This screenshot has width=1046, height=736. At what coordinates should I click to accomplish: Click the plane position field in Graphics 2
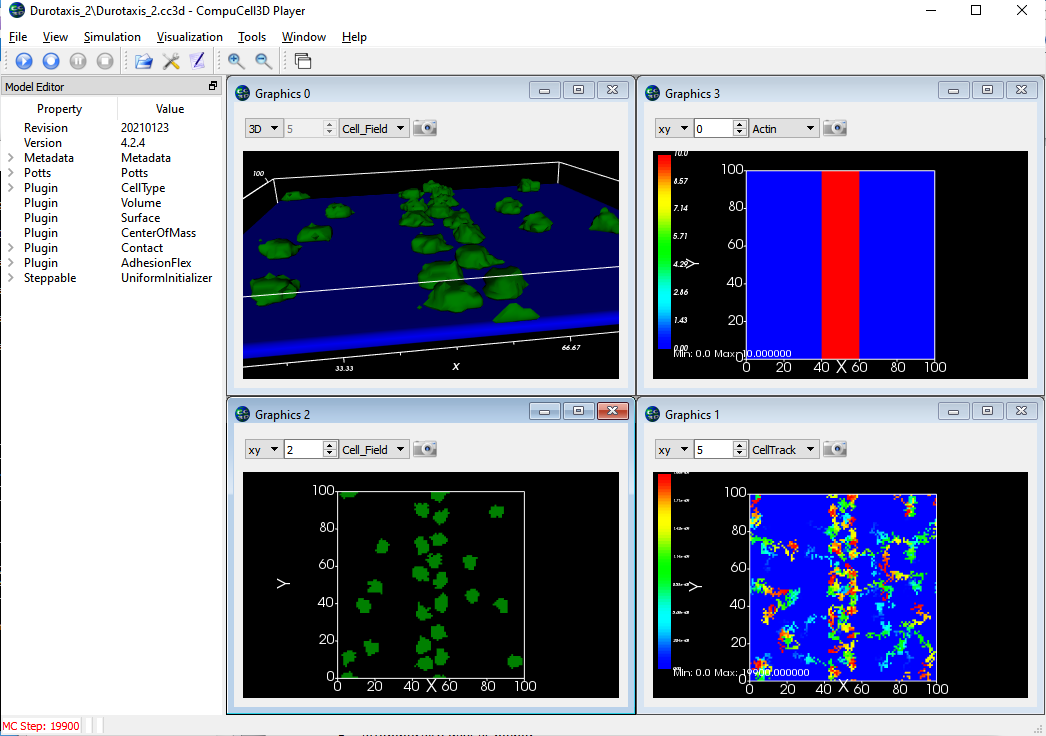coord(303,450)
